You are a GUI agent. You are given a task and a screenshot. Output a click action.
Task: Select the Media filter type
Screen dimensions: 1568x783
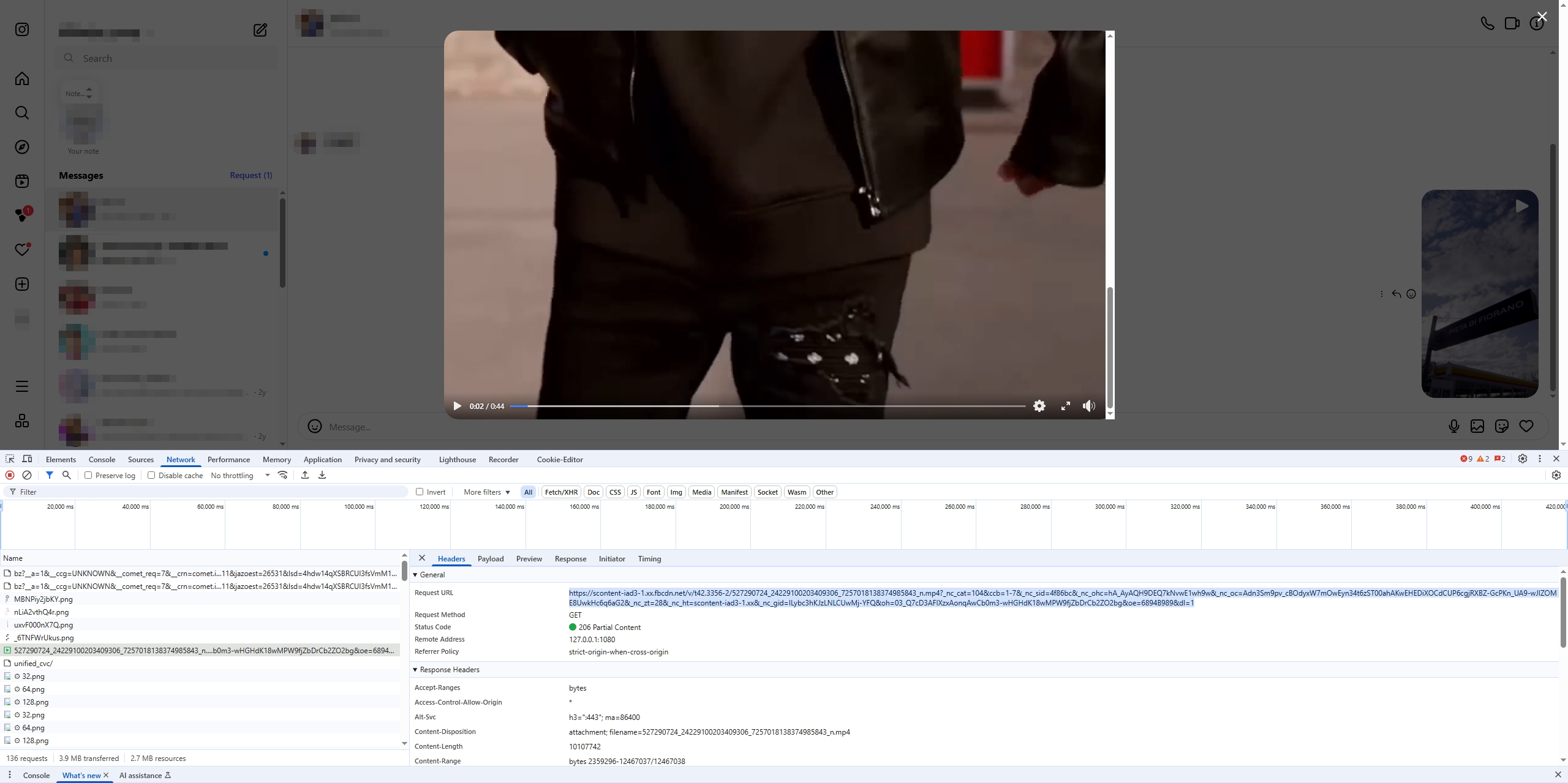pos(701,492)
